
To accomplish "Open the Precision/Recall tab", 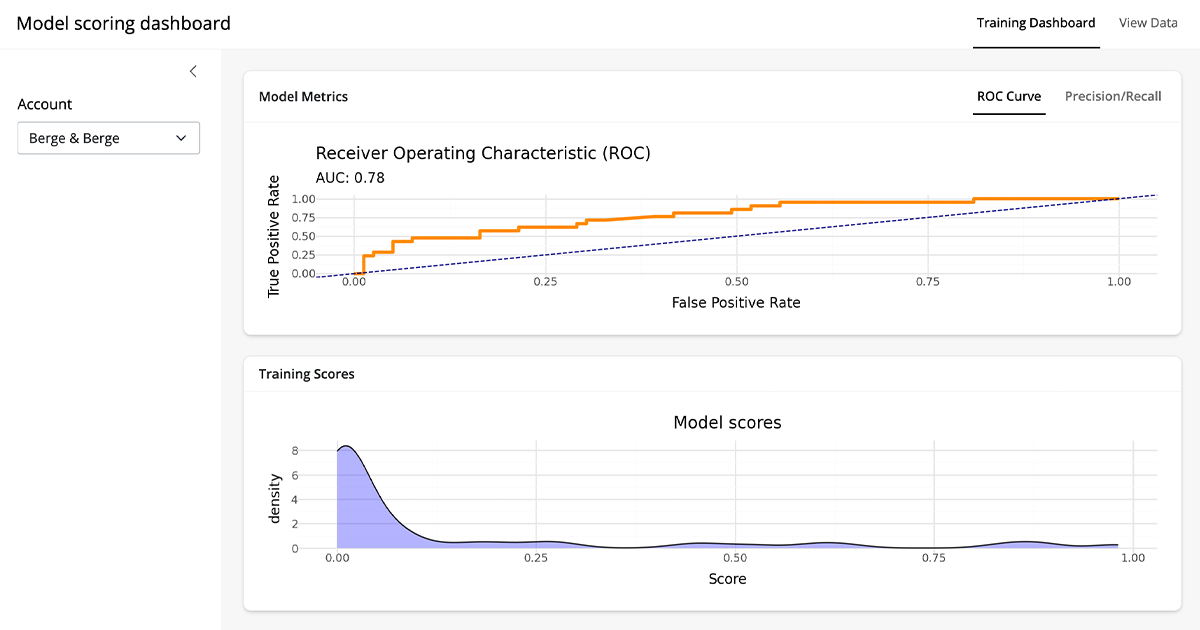I will pyautogui.click(x=1112, y=96).
